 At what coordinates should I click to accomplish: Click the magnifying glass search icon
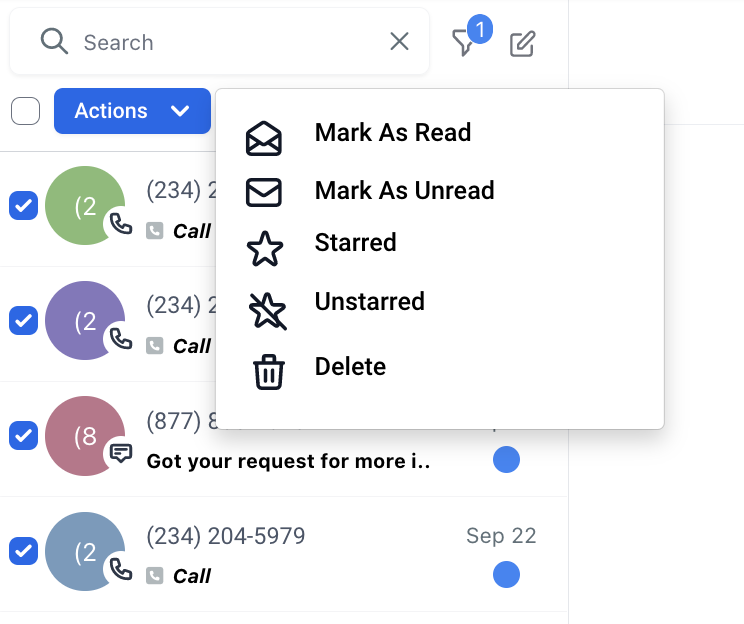pyautogui.click(x=54, y=41)
